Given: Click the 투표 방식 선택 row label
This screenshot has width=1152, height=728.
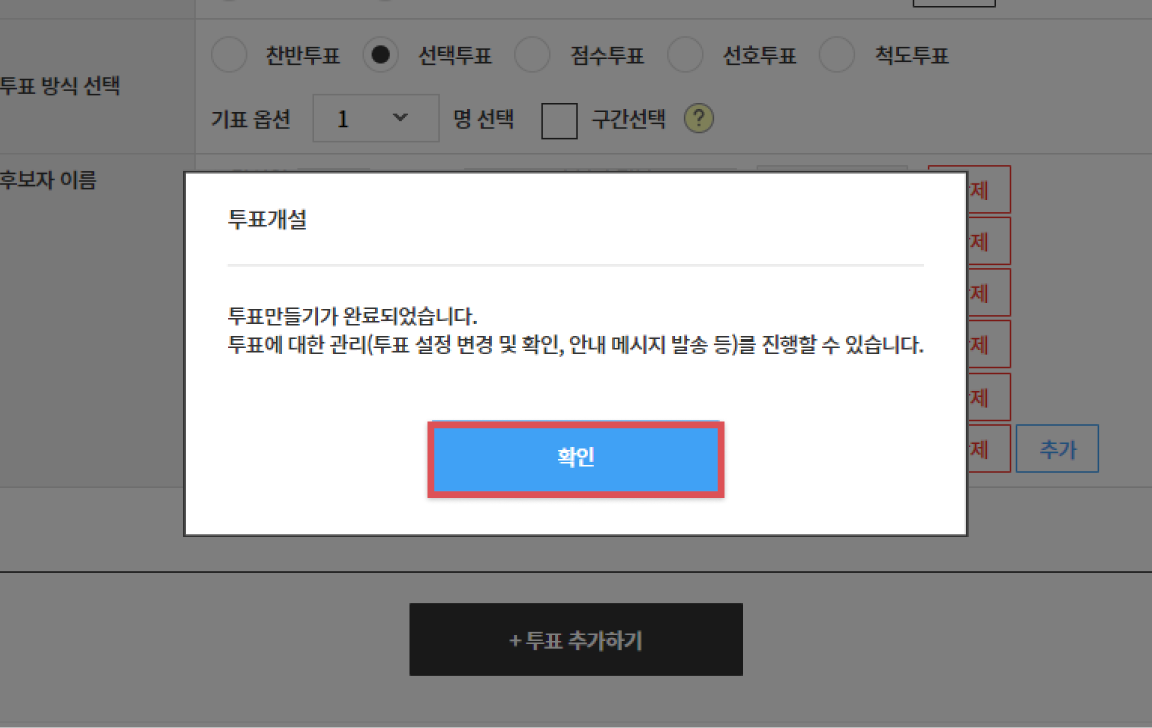Looking at the screenshot, I should [x=60, y=86].
